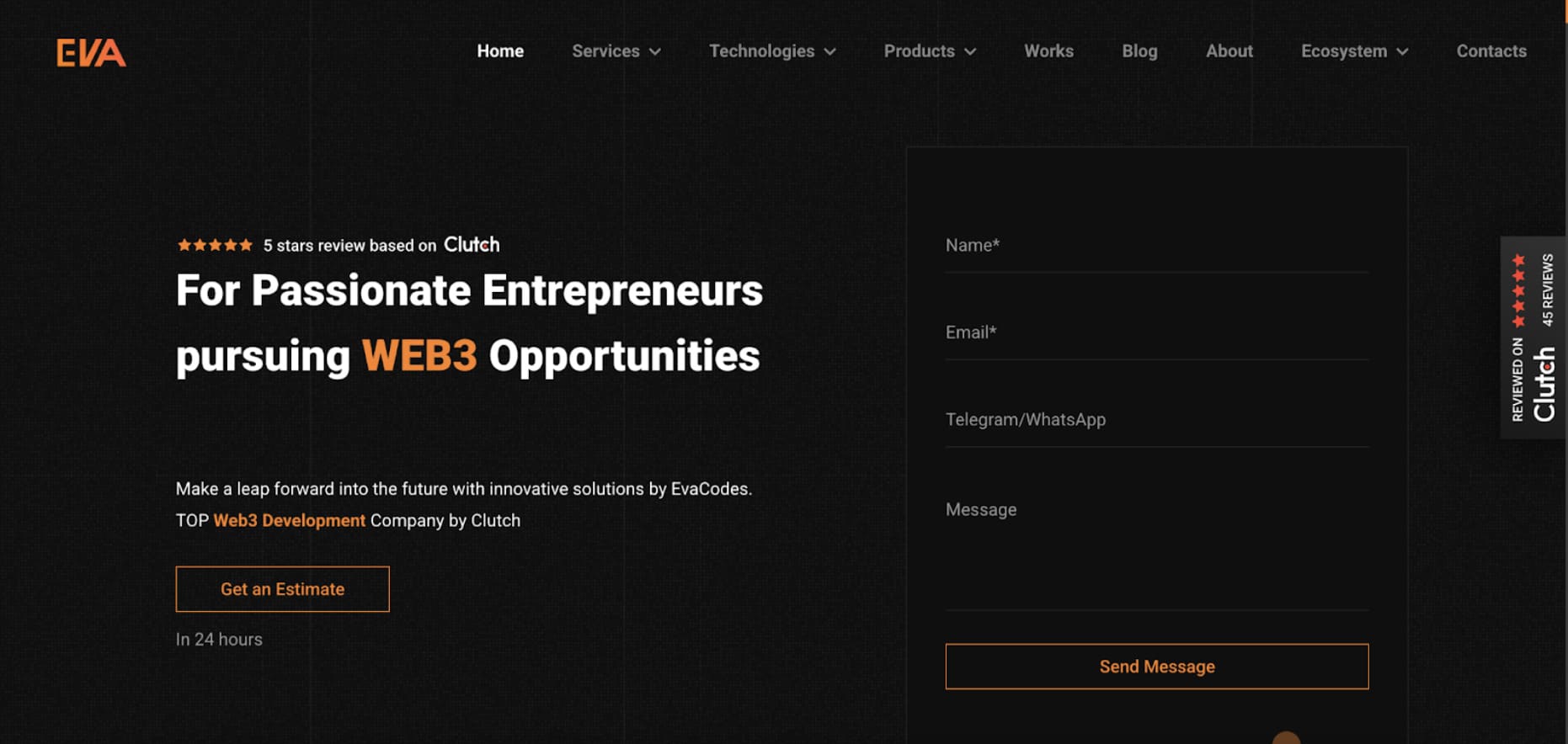Click the EVA logo in the header
Viewport: 1568px width, 744px height.
tap(91, 53)
